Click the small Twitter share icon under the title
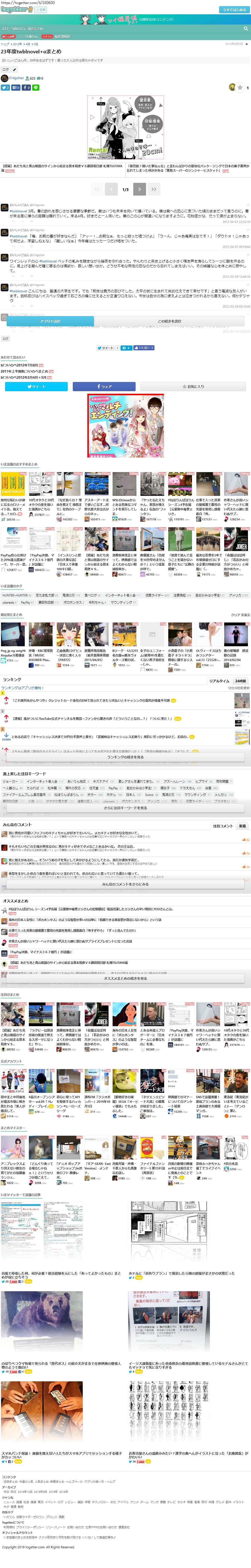 pos(5,88)
